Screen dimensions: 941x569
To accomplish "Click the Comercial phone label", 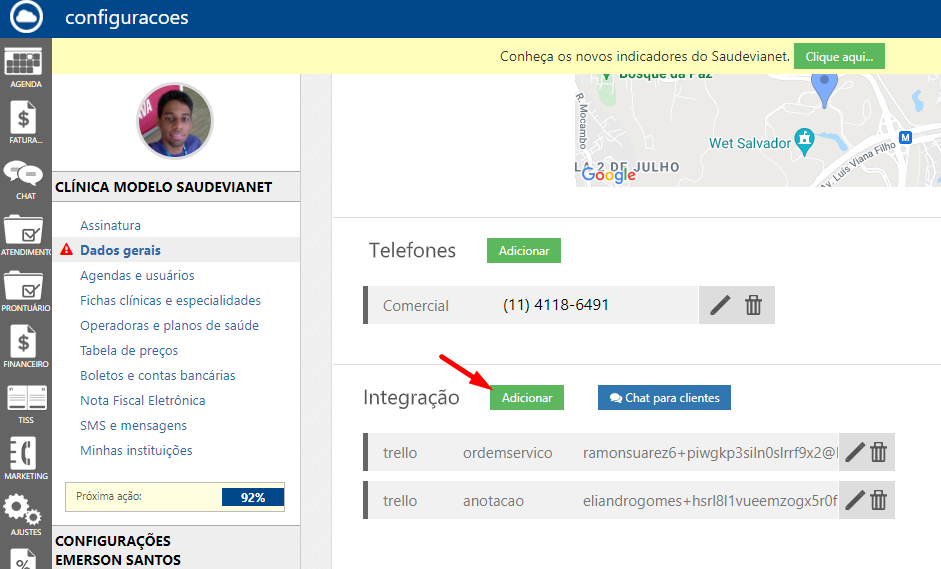I will tap(416, 306).
